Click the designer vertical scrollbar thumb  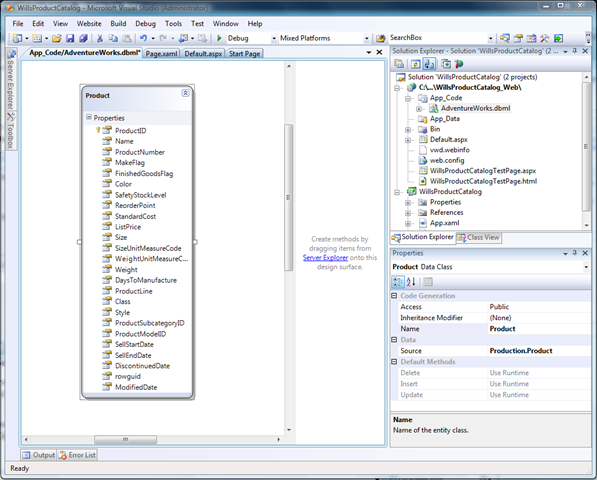pos(289,198)
